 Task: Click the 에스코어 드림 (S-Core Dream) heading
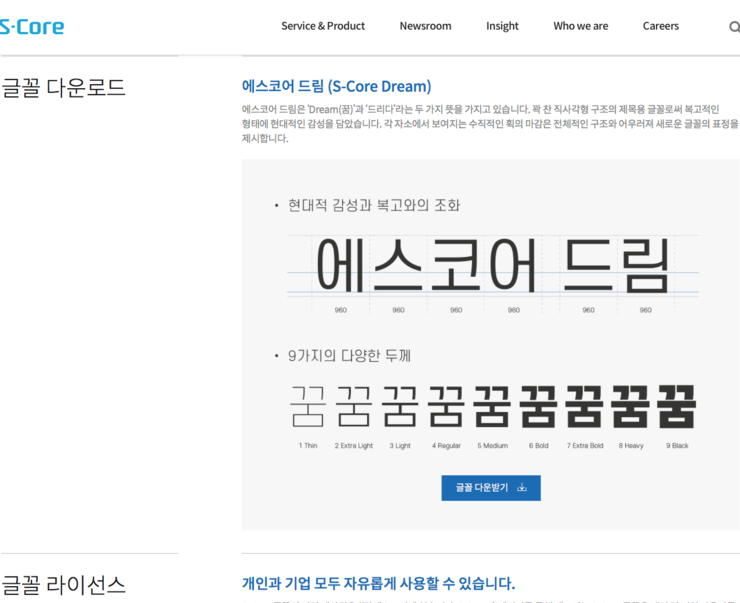coord(336,86)
